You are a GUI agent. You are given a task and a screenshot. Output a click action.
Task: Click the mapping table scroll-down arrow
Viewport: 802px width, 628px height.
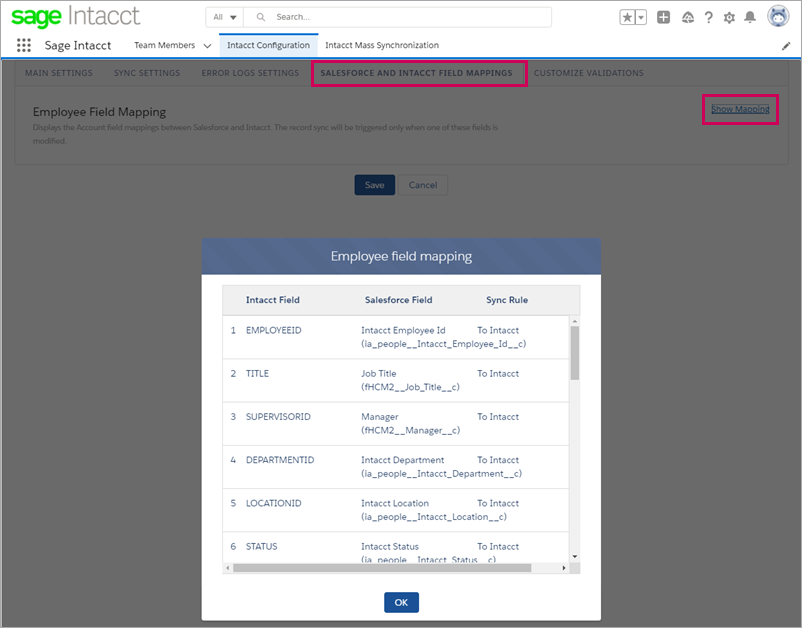click(575, 556)
